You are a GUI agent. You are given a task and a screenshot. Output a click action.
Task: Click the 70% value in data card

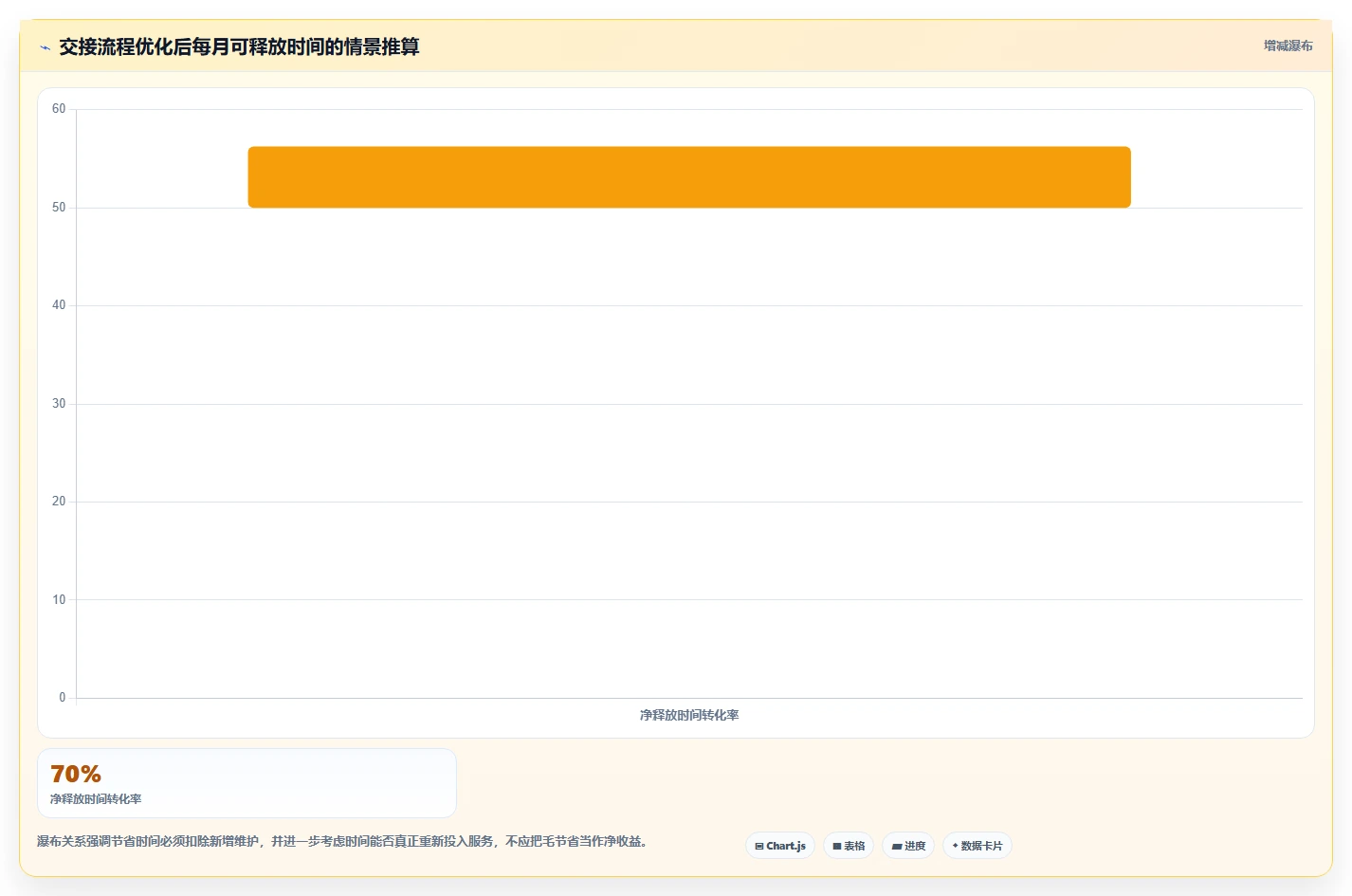pyautogui.click(x=76, y=774)
